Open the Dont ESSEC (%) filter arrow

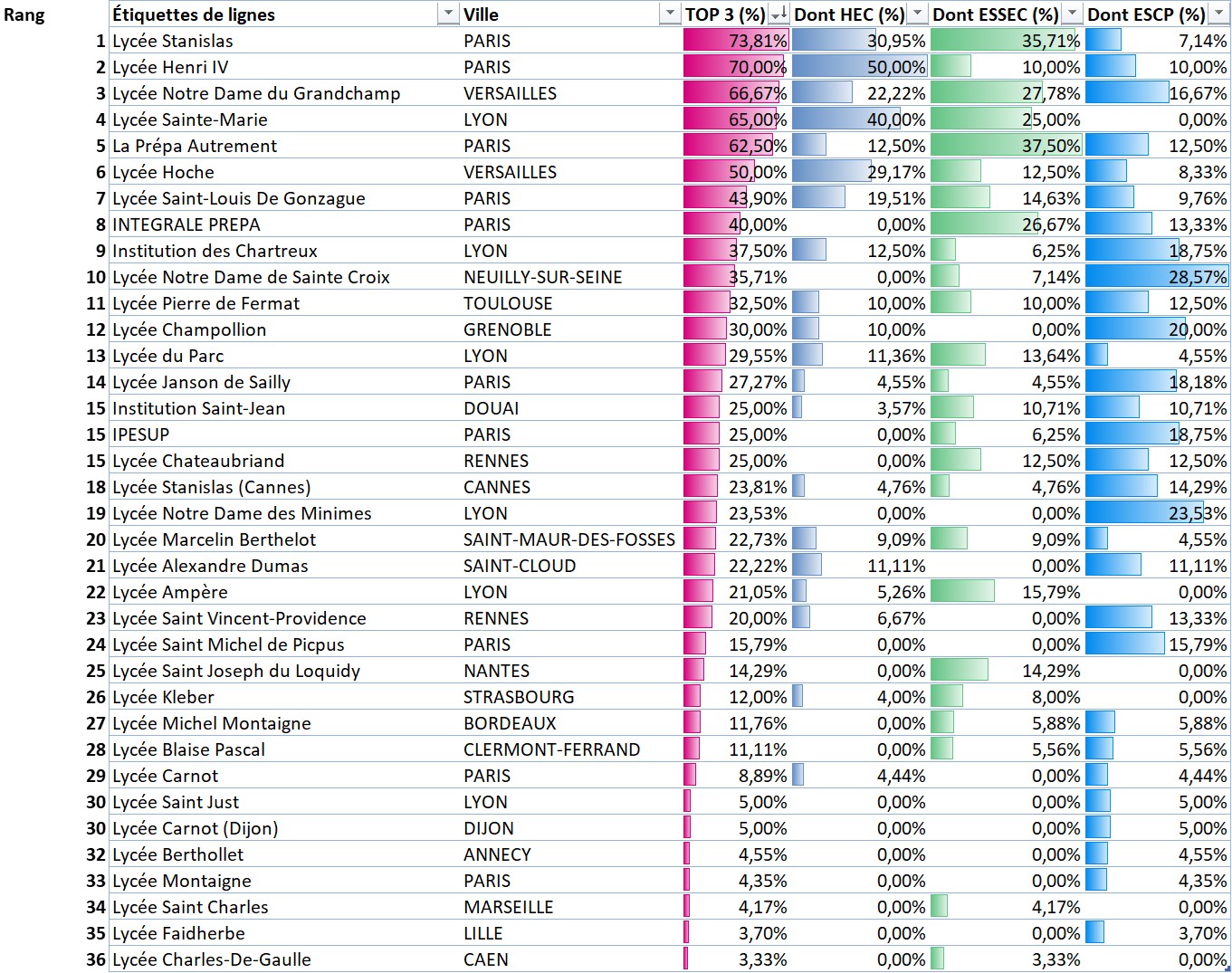pos(1072,14)
